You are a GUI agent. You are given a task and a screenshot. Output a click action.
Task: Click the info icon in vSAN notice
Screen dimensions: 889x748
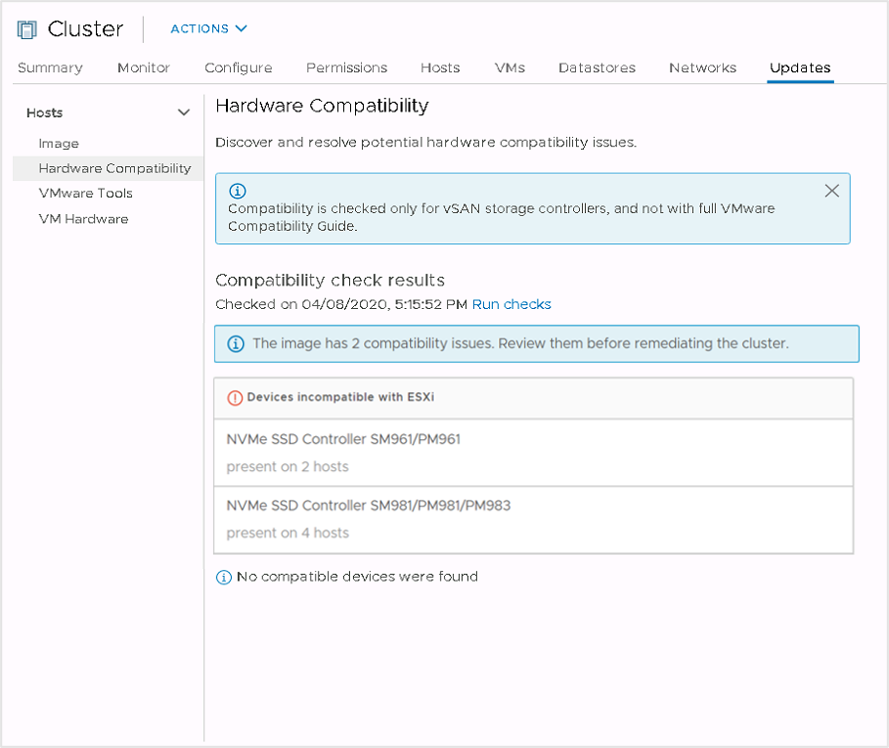click(x=237, y=191)
